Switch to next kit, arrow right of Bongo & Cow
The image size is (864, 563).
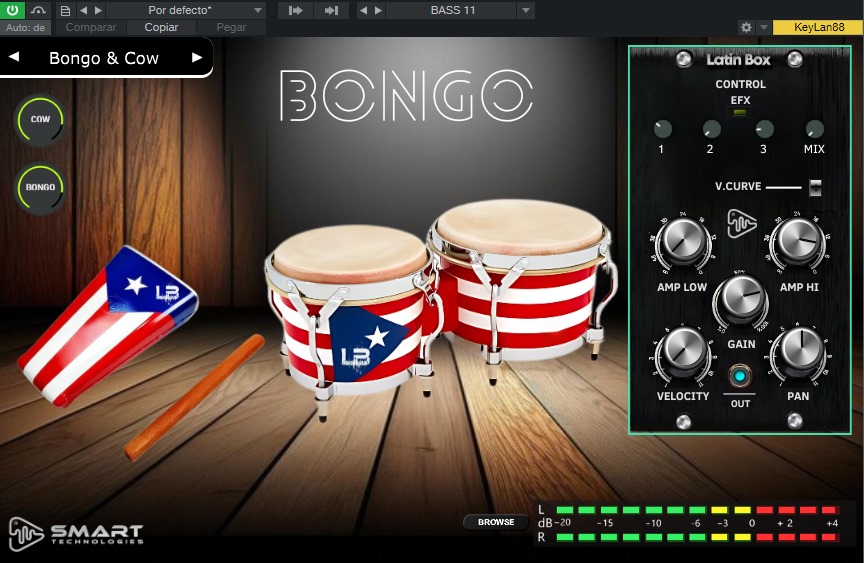point(197,57)
